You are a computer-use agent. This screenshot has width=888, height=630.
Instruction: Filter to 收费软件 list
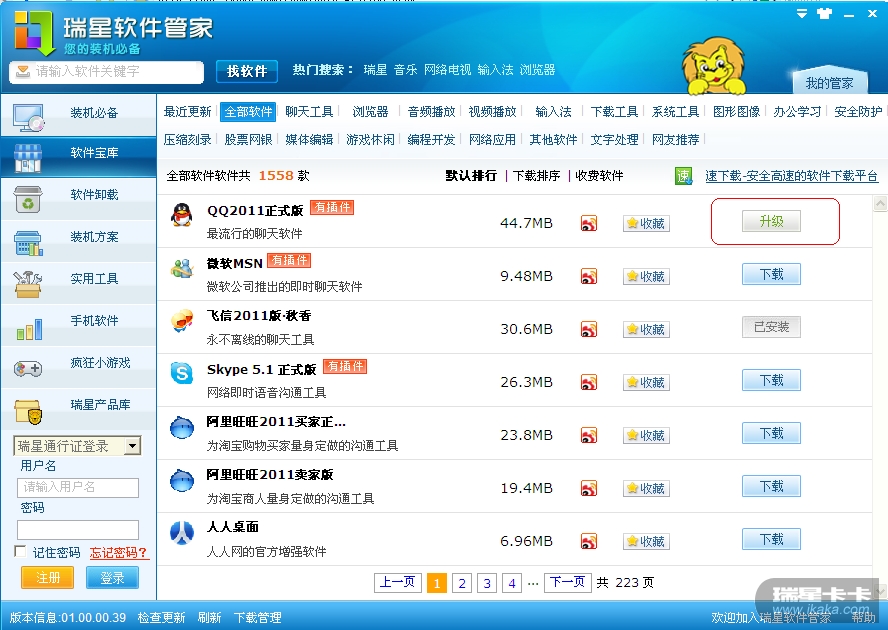pos(599,176)
